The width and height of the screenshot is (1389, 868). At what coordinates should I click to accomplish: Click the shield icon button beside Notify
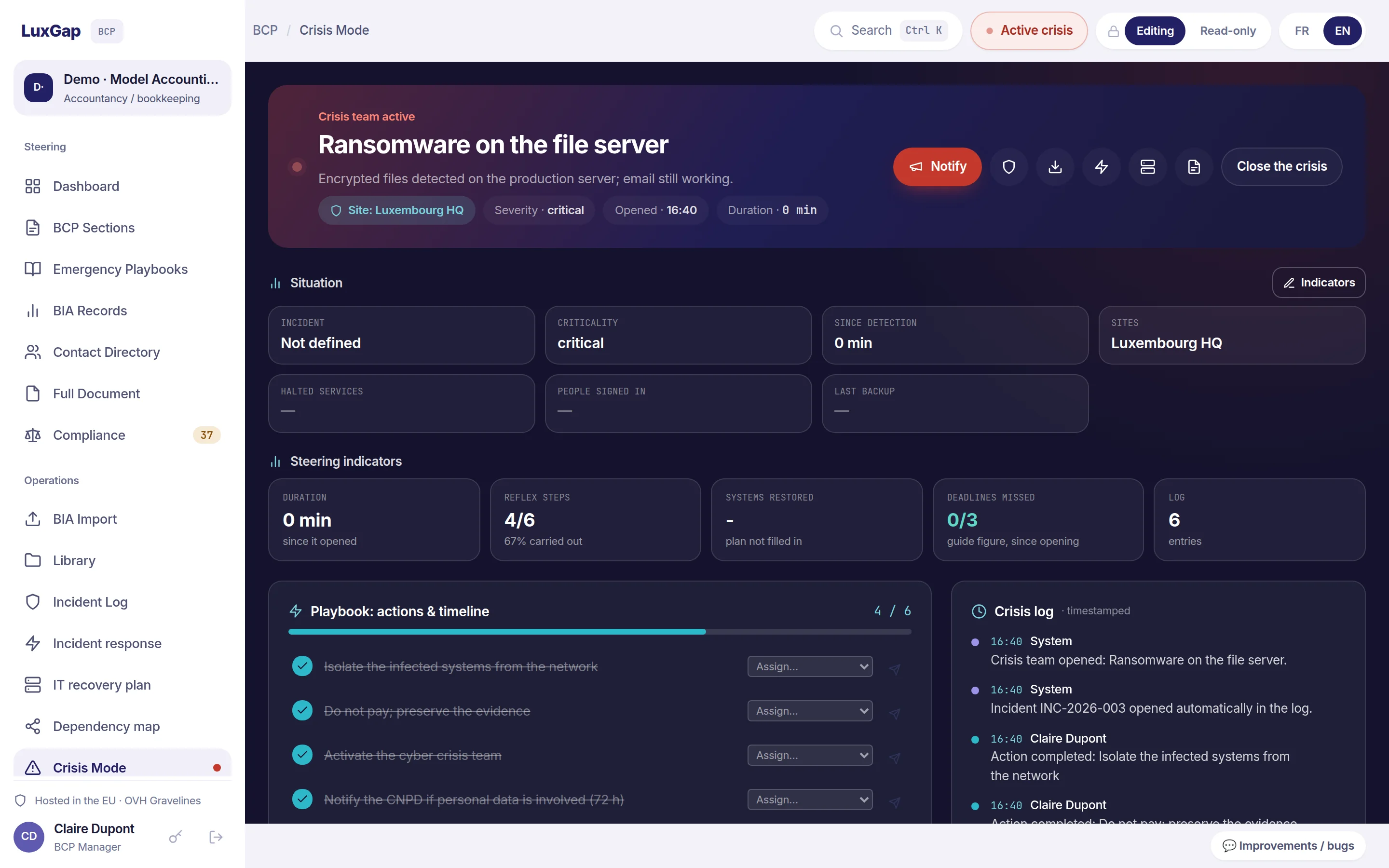click(1008, 166)
